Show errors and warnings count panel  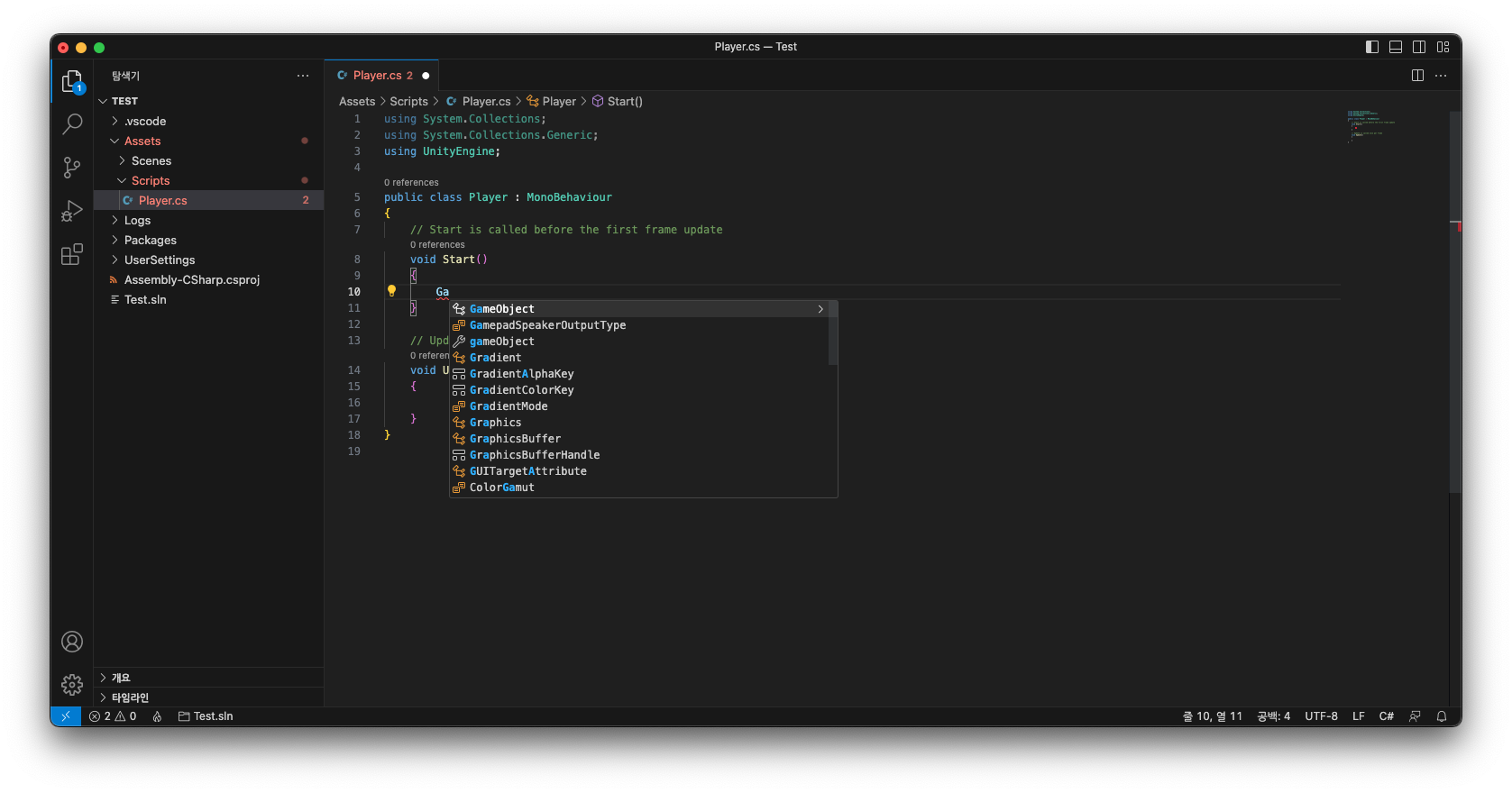pos(113,716)
